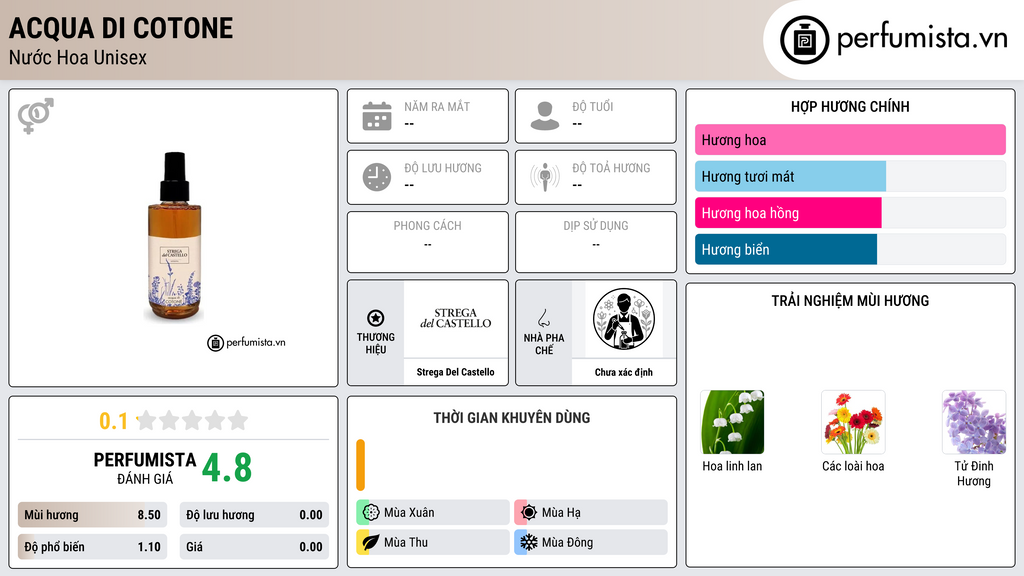
Task: Select the Mùa Hạ season label
Action: (561, 513)
